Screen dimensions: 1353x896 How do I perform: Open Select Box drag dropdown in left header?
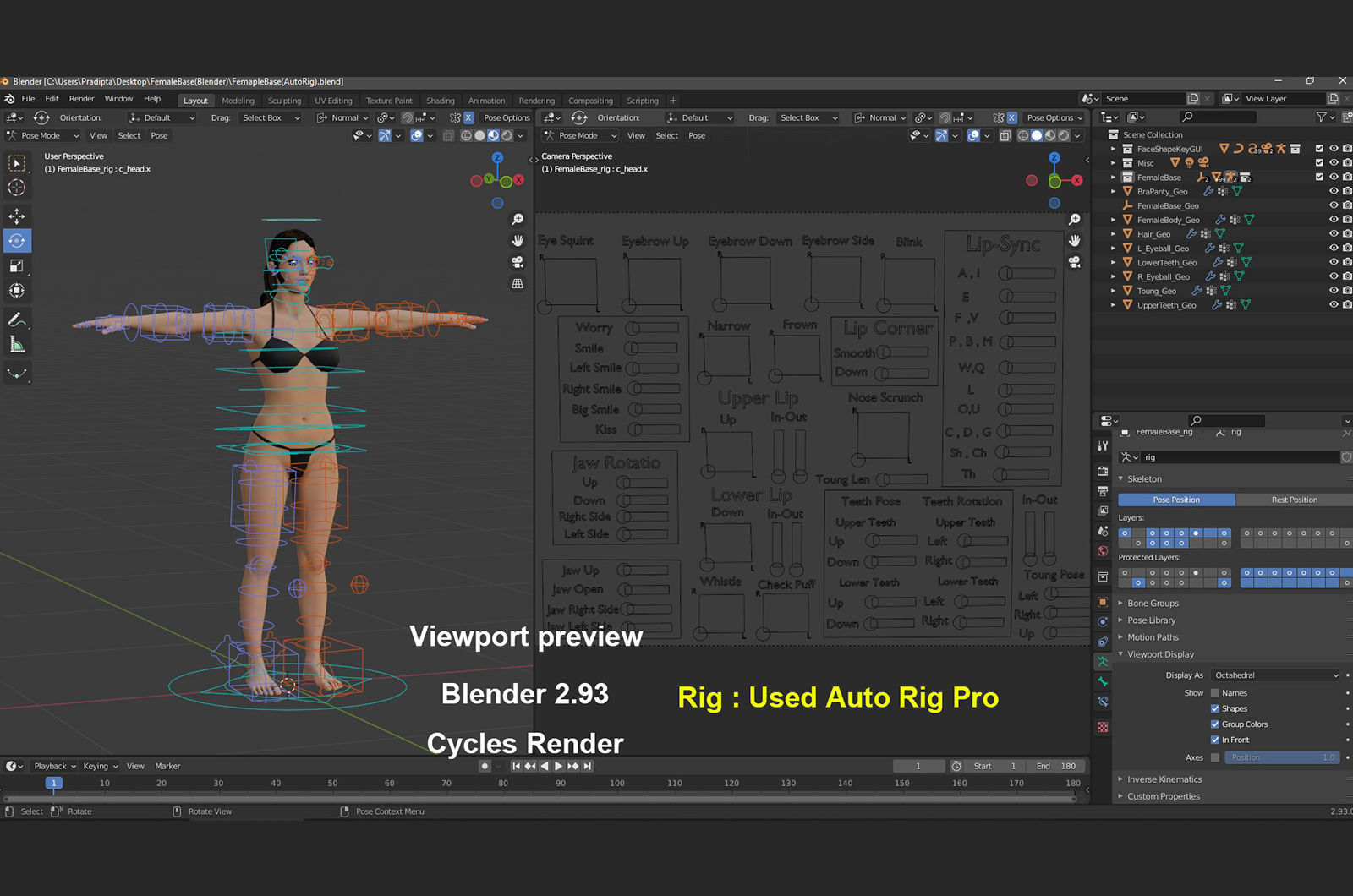click(271, 118)
